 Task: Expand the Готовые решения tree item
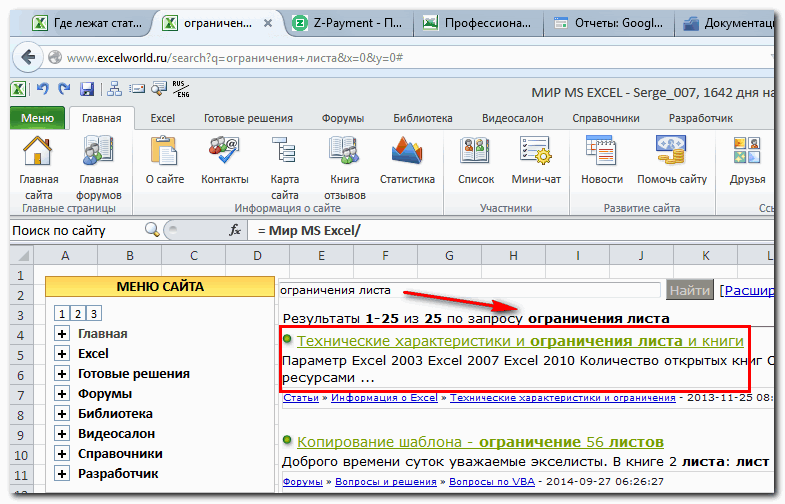tap(62, 374)
